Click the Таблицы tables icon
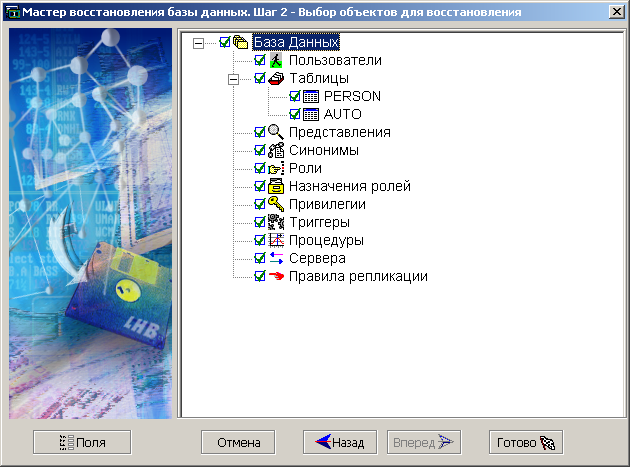The width and height of the screenshot is (630, 467). [277, 79]
